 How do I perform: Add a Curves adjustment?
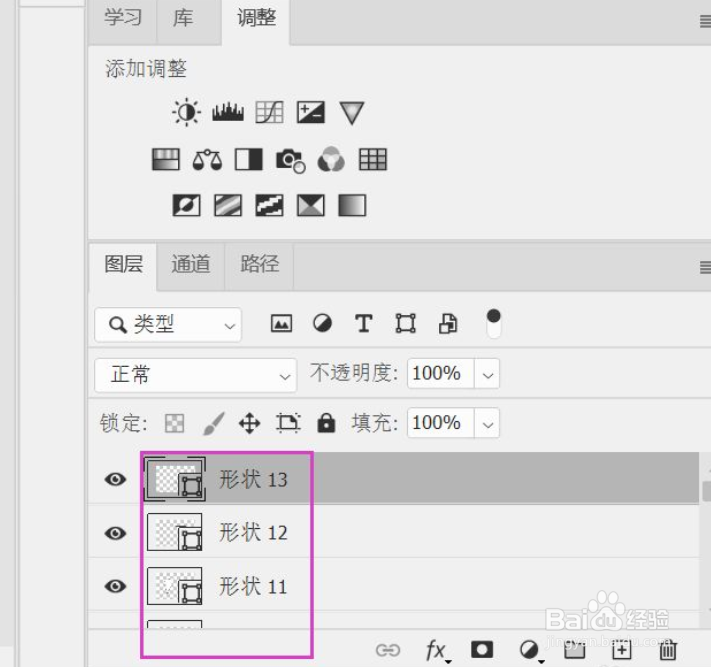pos(269,112)
